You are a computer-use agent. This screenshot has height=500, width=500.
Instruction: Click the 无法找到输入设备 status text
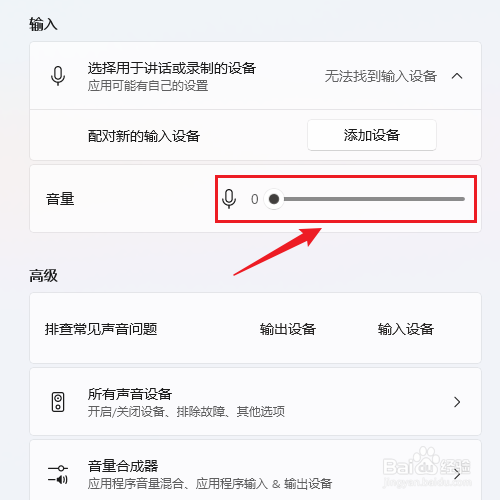381,76
